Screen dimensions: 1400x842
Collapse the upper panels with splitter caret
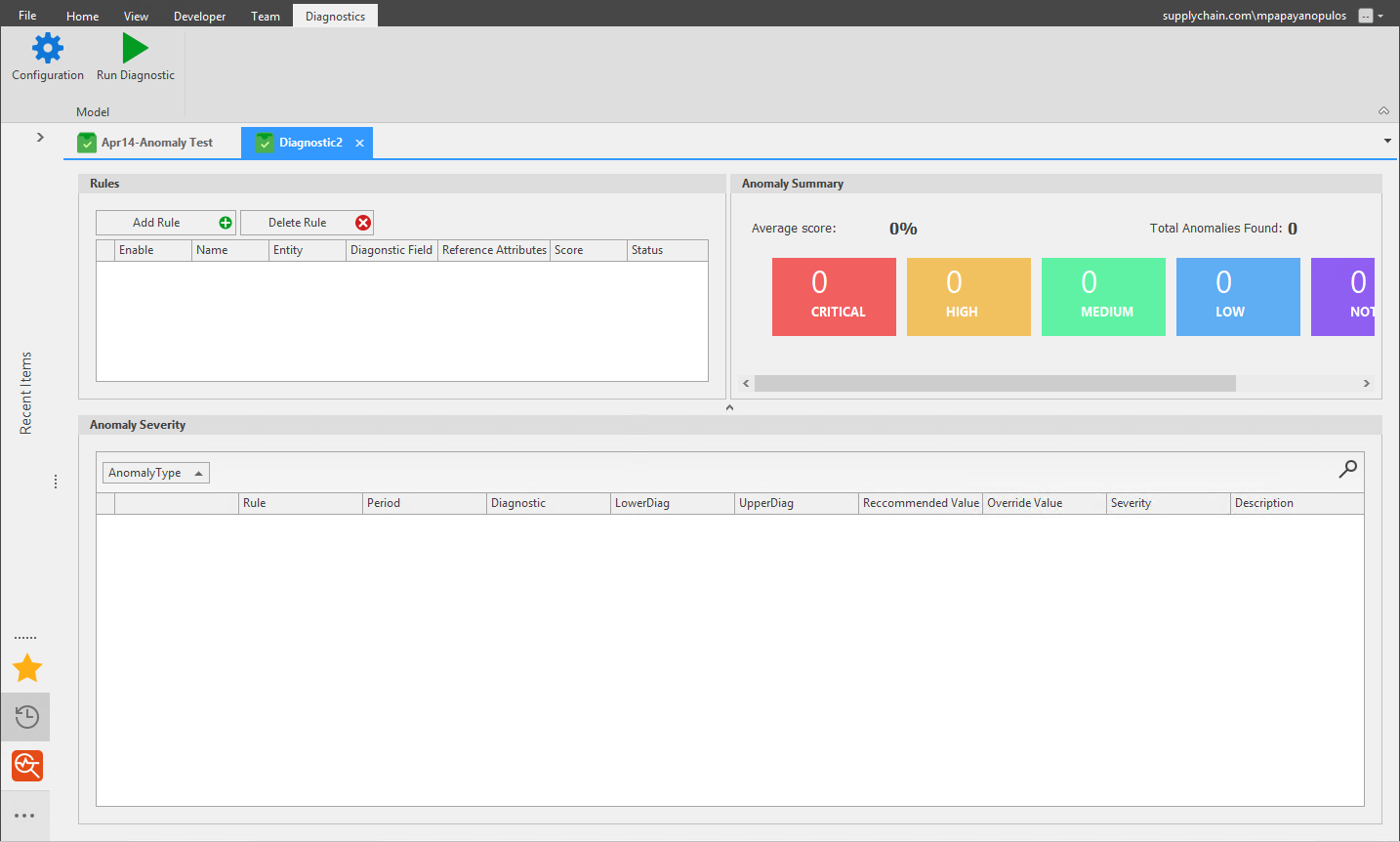[729, 407]
